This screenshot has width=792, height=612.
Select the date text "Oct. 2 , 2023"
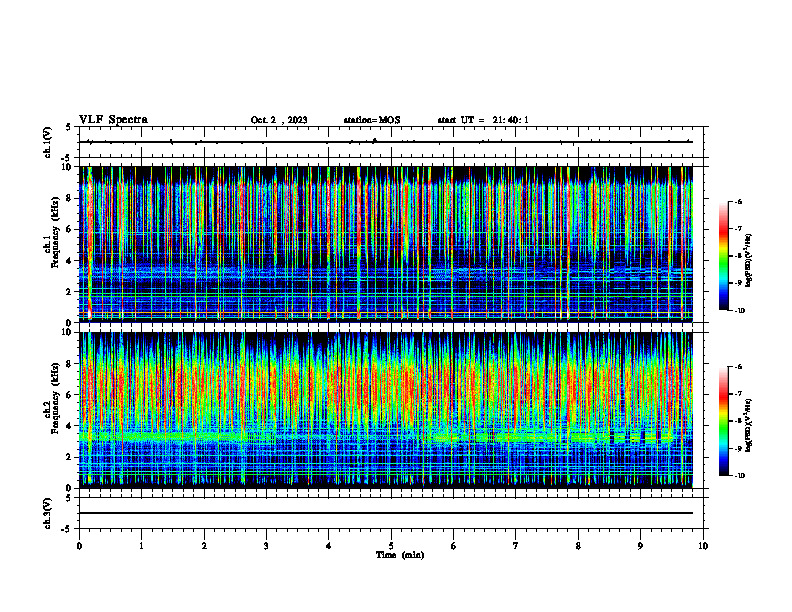pos(279,120)
